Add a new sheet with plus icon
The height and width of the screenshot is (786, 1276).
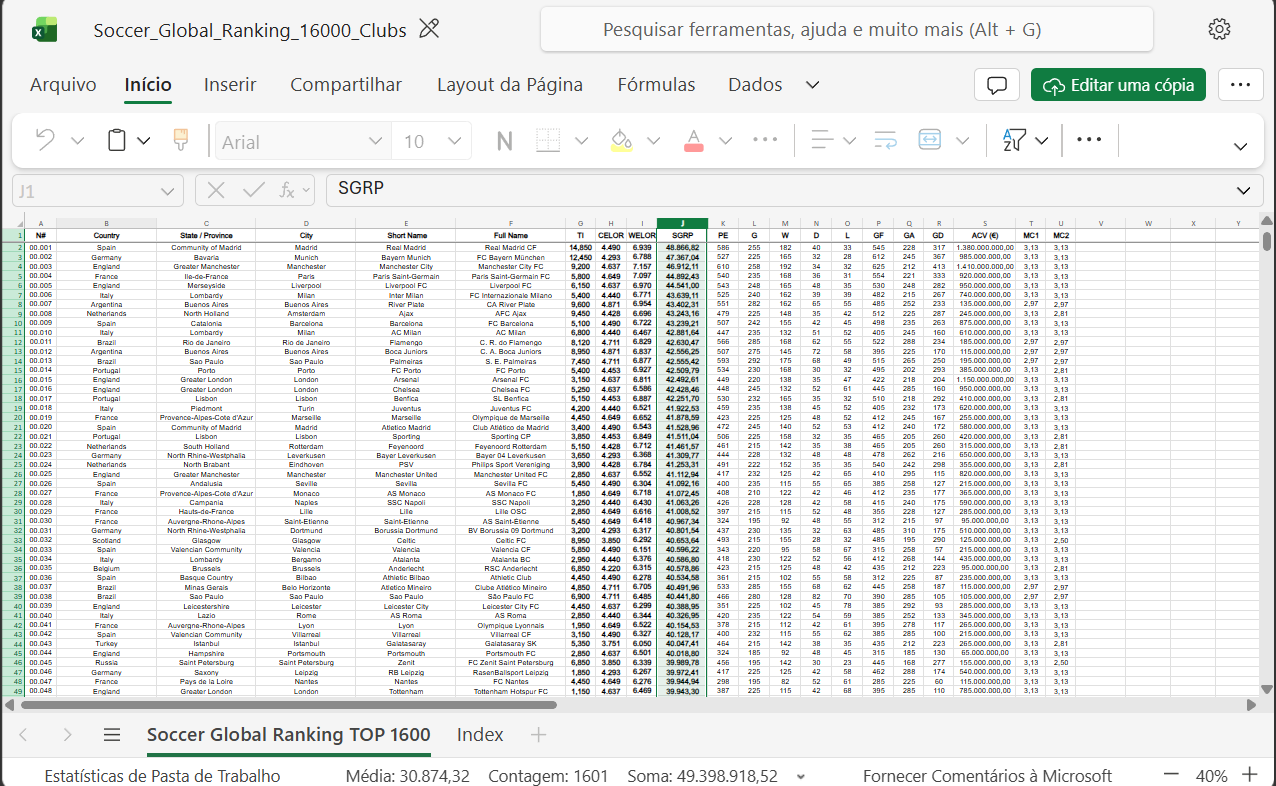[x=539, y=735]
